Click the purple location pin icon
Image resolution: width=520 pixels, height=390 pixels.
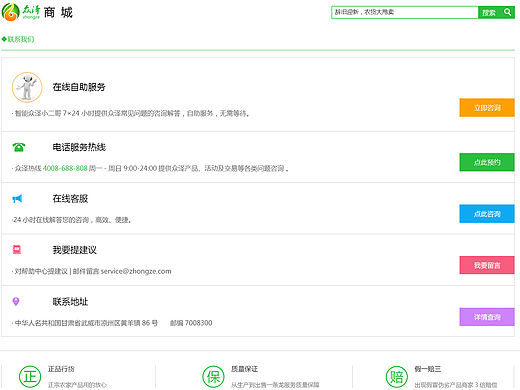coord(16,301)
